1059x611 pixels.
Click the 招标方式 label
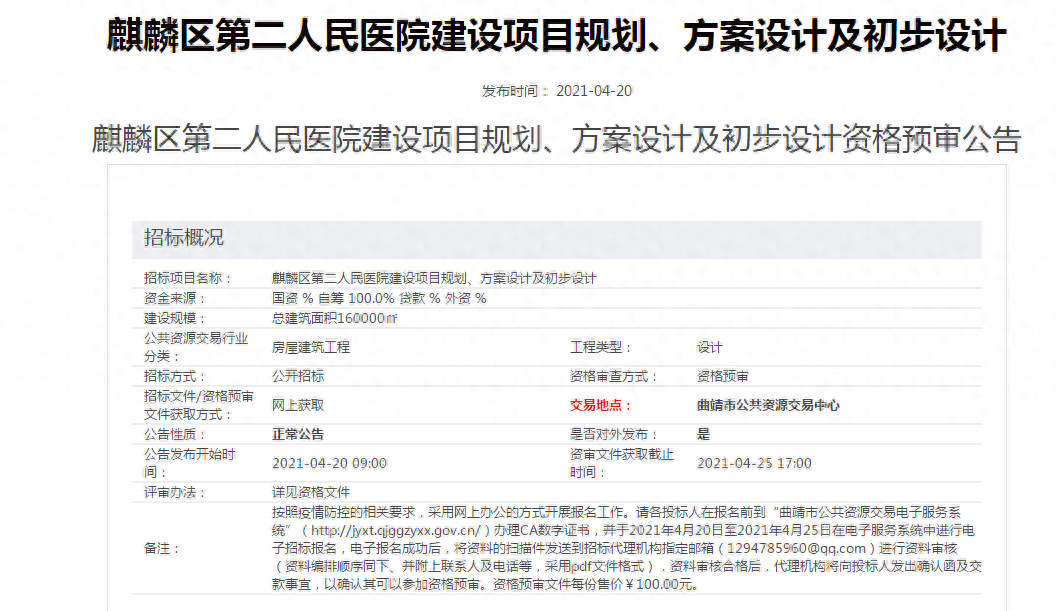click(x=175, y=376)
